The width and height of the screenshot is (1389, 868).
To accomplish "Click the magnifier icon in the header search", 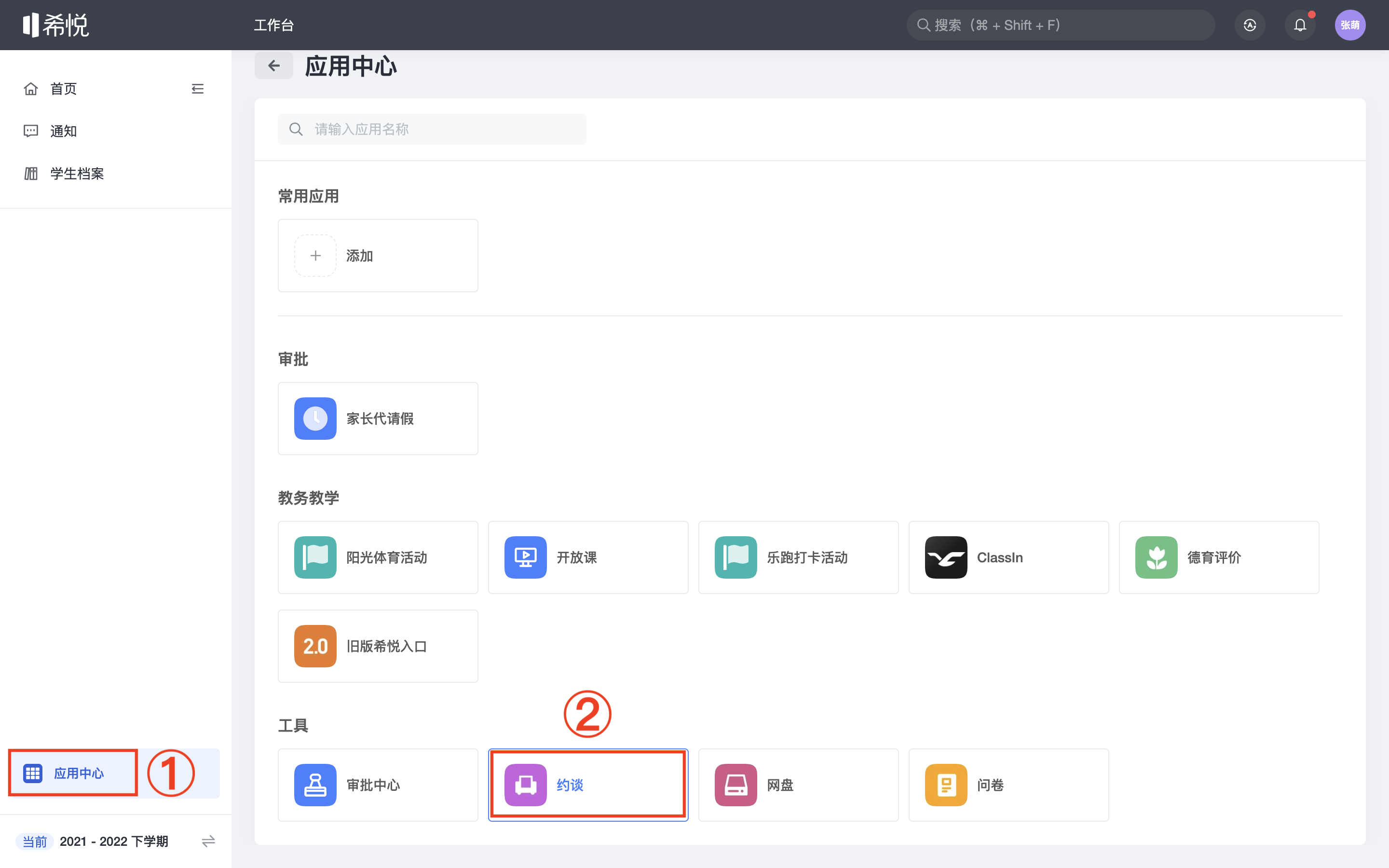I will pos(923,25).
